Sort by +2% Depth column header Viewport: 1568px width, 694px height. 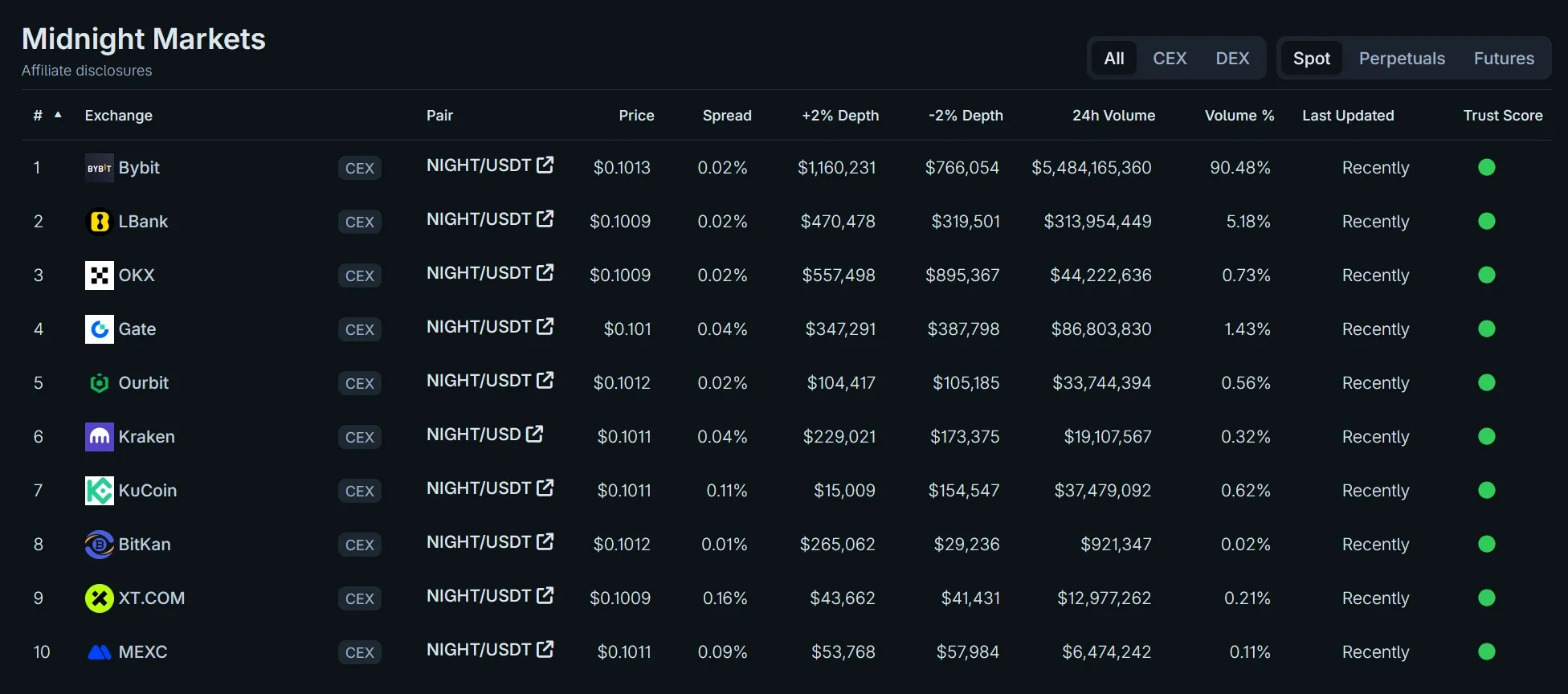pos(840,116)
